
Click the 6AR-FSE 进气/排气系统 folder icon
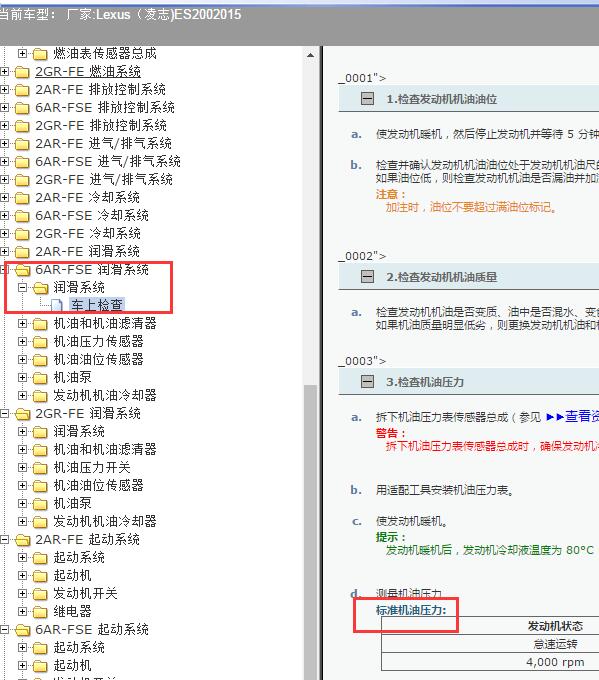[22, 162]
